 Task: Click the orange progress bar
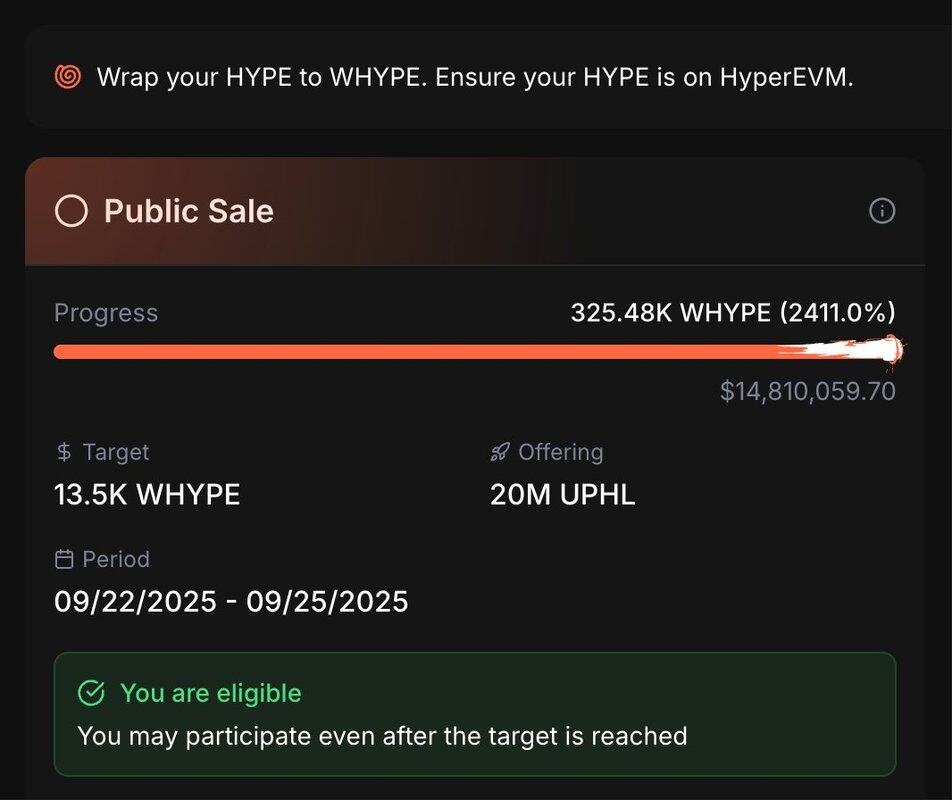[x=478, y=351]
